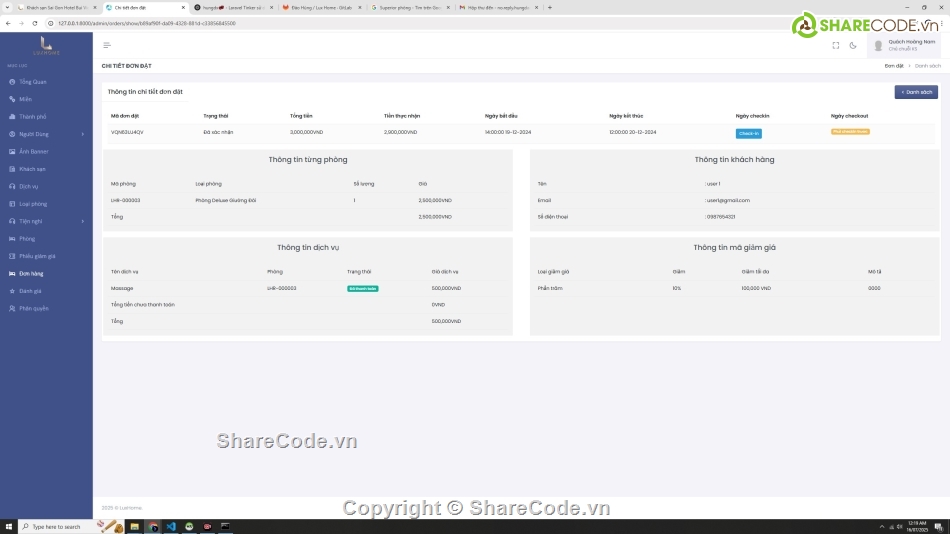Click Phòng Deluxe Giường Đôi room type

point(225,200)
